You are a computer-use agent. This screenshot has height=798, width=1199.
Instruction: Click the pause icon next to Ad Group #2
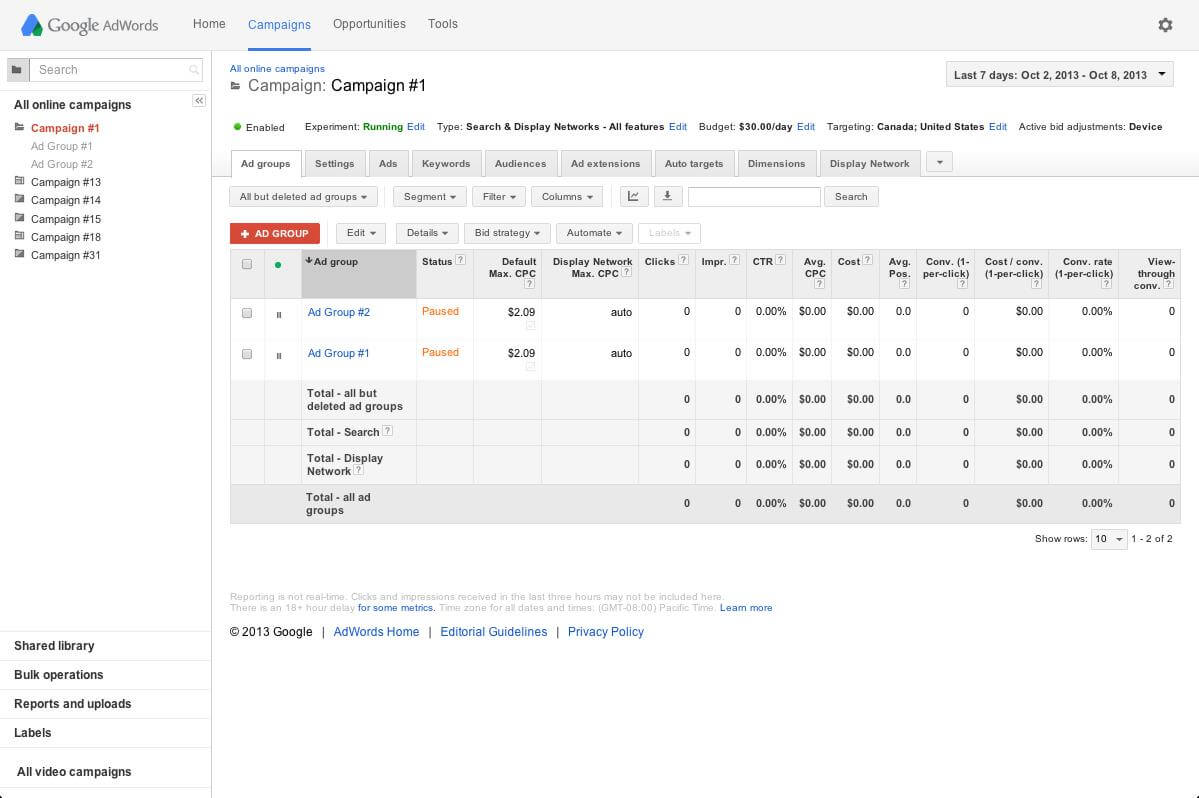click(279, 312)
